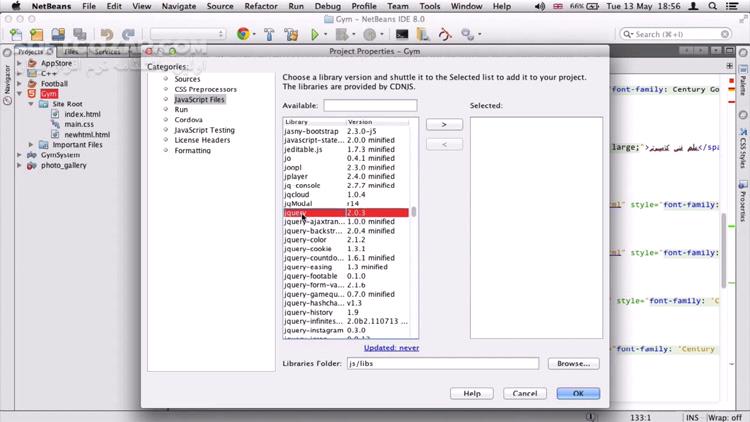Click the Available filter text field
The width and height of the screenshot is (750, 422).
pos(370,105)
